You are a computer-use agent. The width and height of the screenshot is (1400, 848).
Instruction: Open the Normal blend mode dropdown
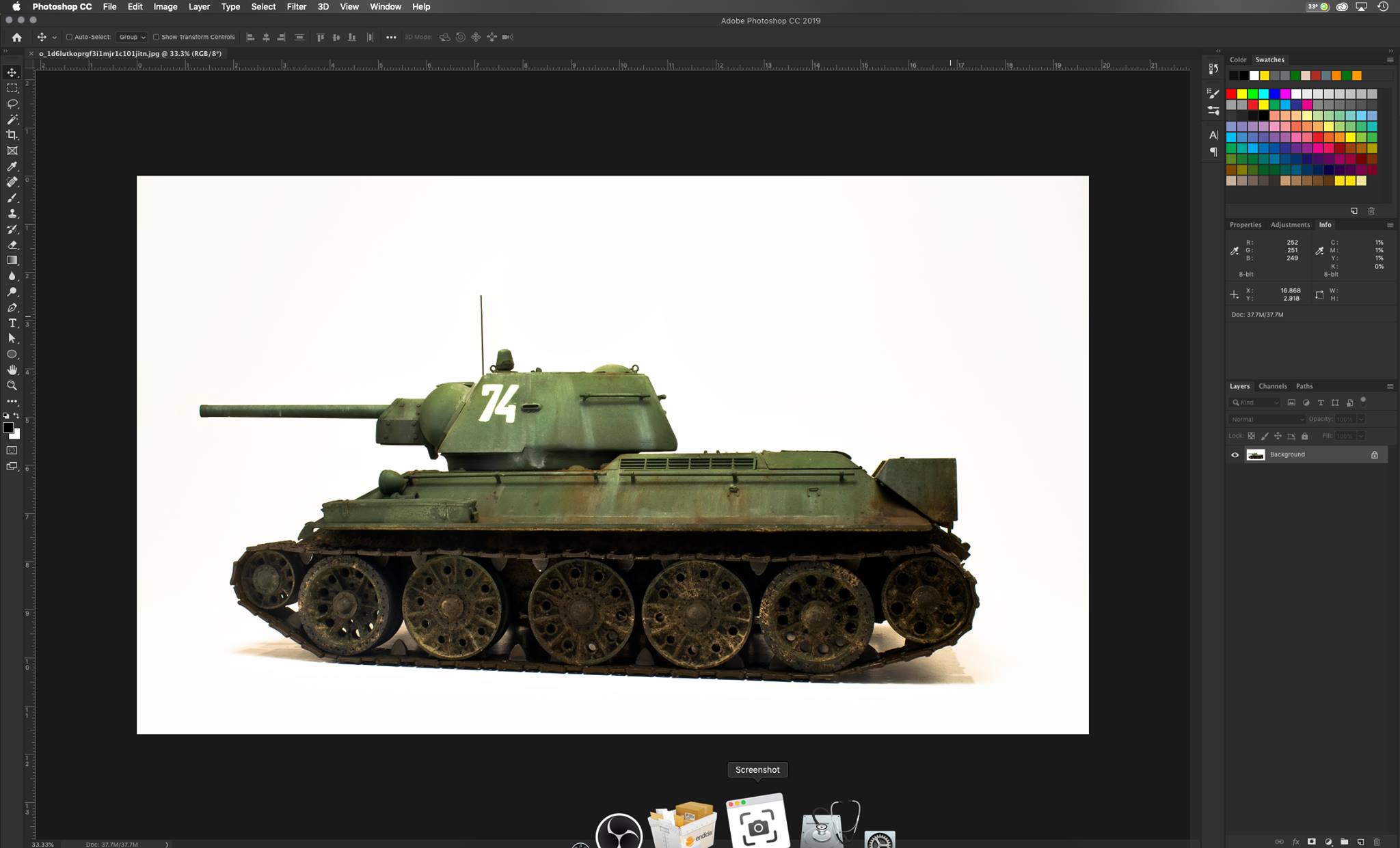(1266, 419)
